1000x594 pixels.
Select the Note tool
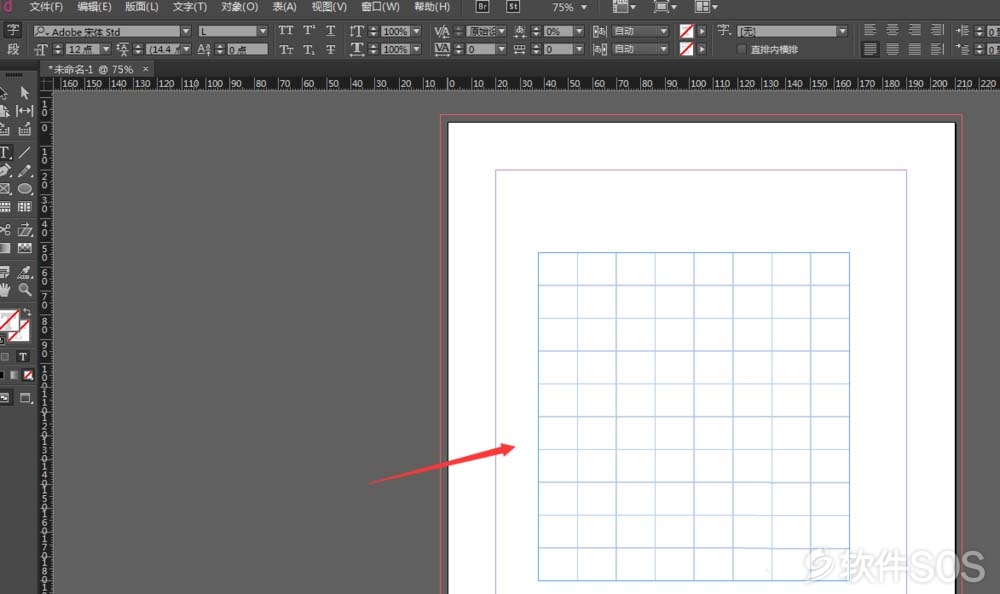click(x=5, y=272)
